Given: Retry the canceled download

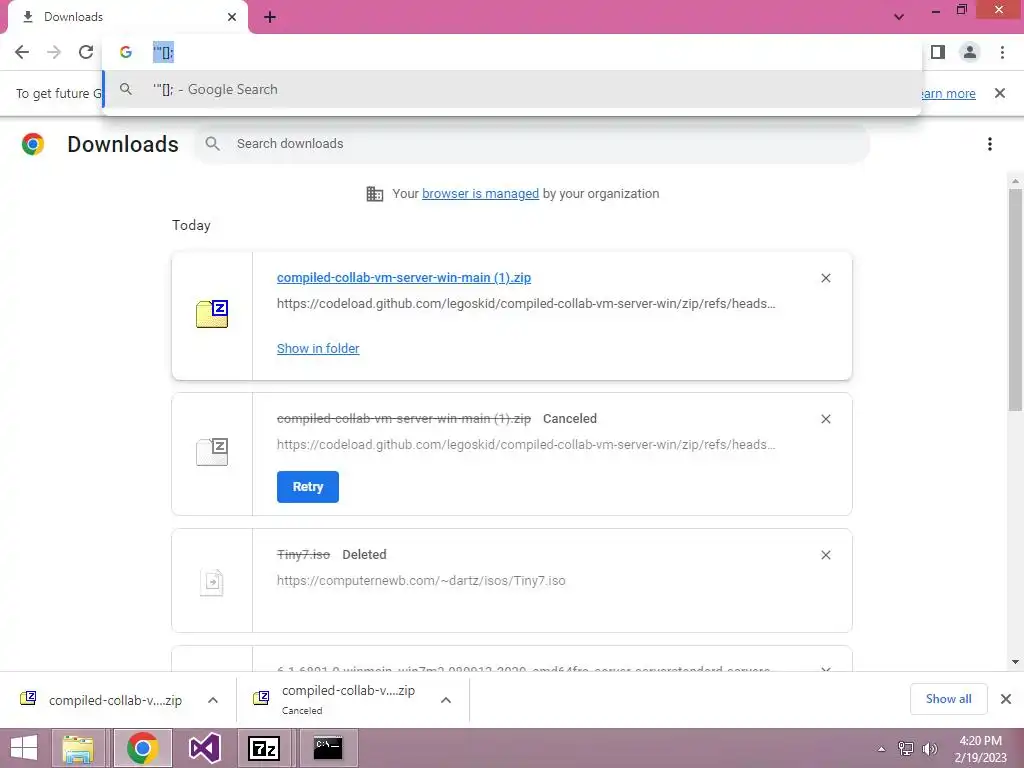Looking at the screenshot, I should click(x=308, y=487).
